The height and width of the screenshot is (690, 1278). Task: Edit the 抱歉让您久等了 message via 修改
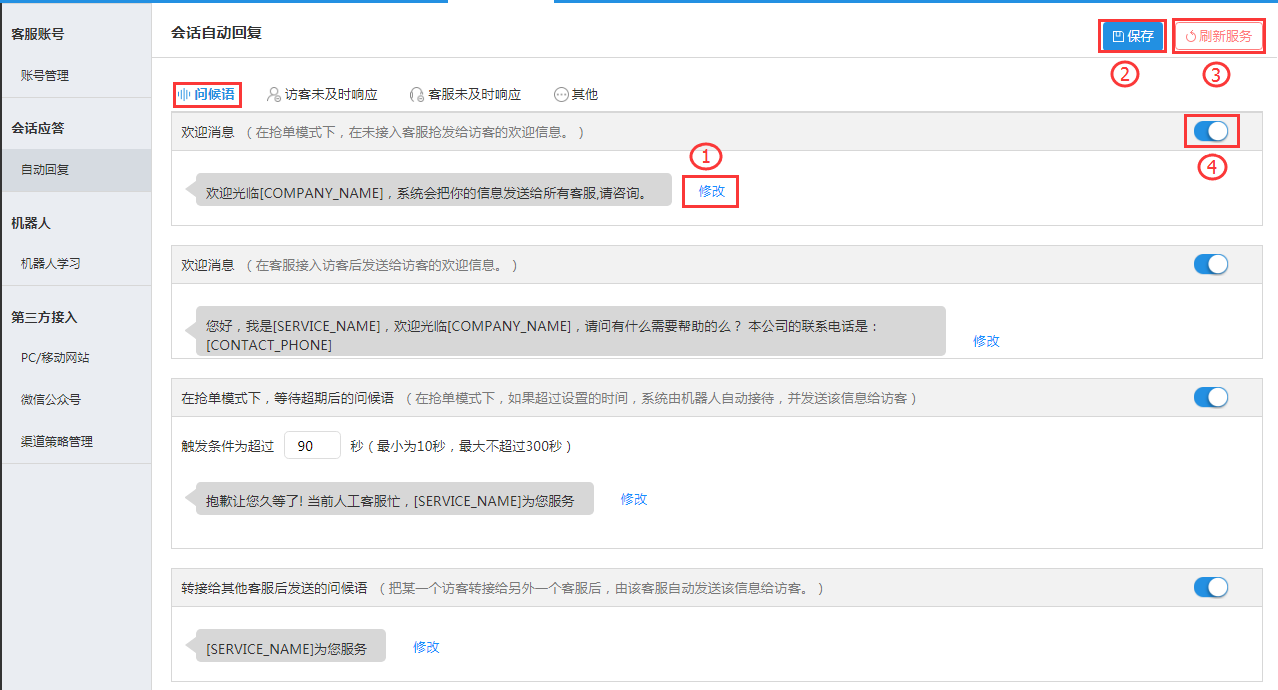tap(634, 499)
